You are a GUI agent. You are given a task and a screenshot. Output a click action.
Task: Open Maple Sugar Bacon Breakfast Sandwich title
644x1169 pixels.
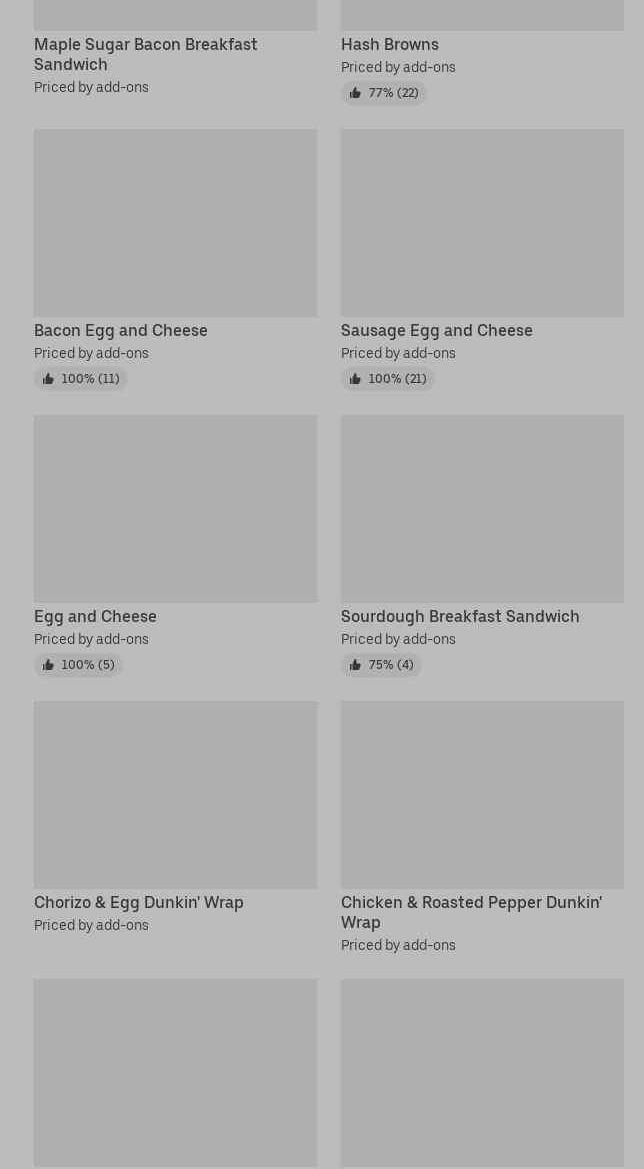pos(145,54)
